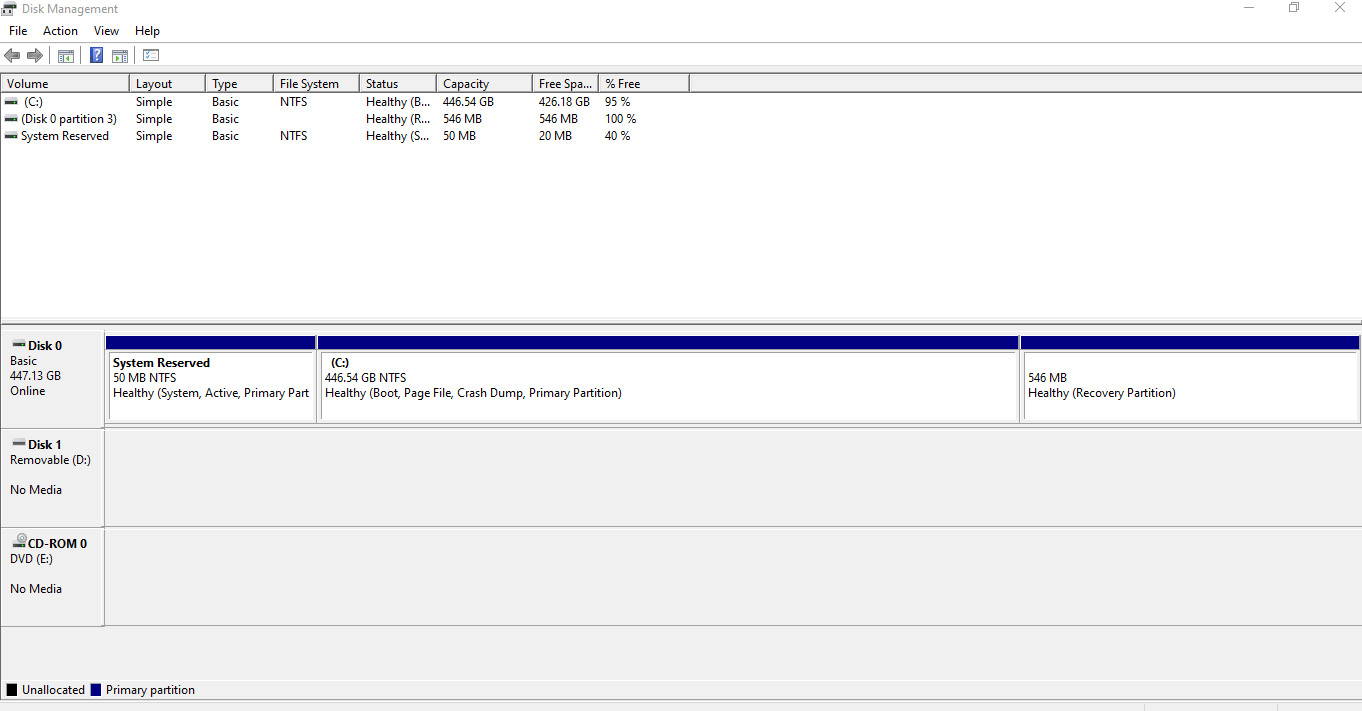
Task: Click the Back arrow toolbar icon
Action: click(x=12, y=56)
